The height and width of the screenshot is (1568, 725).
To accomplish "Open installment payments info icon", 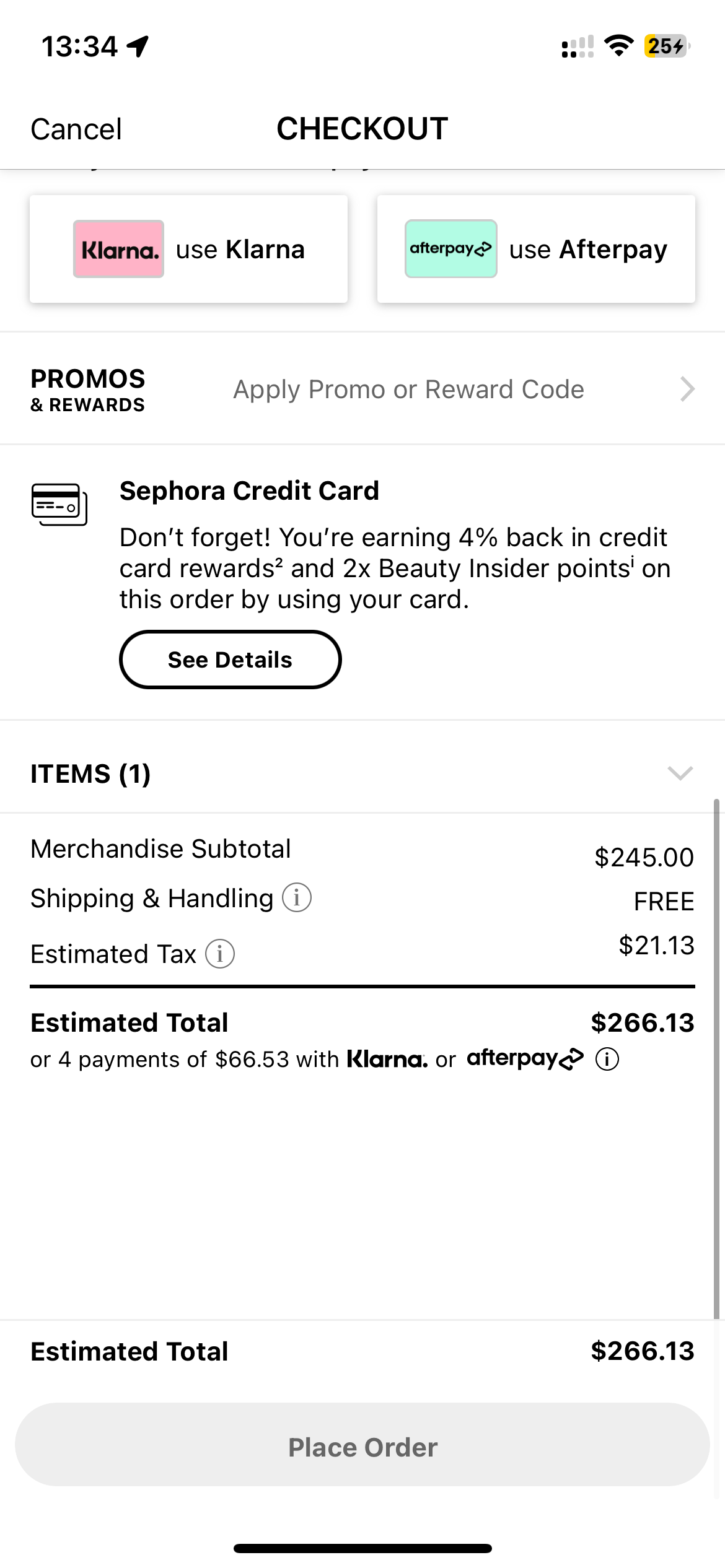I will tap(607, 1059).
